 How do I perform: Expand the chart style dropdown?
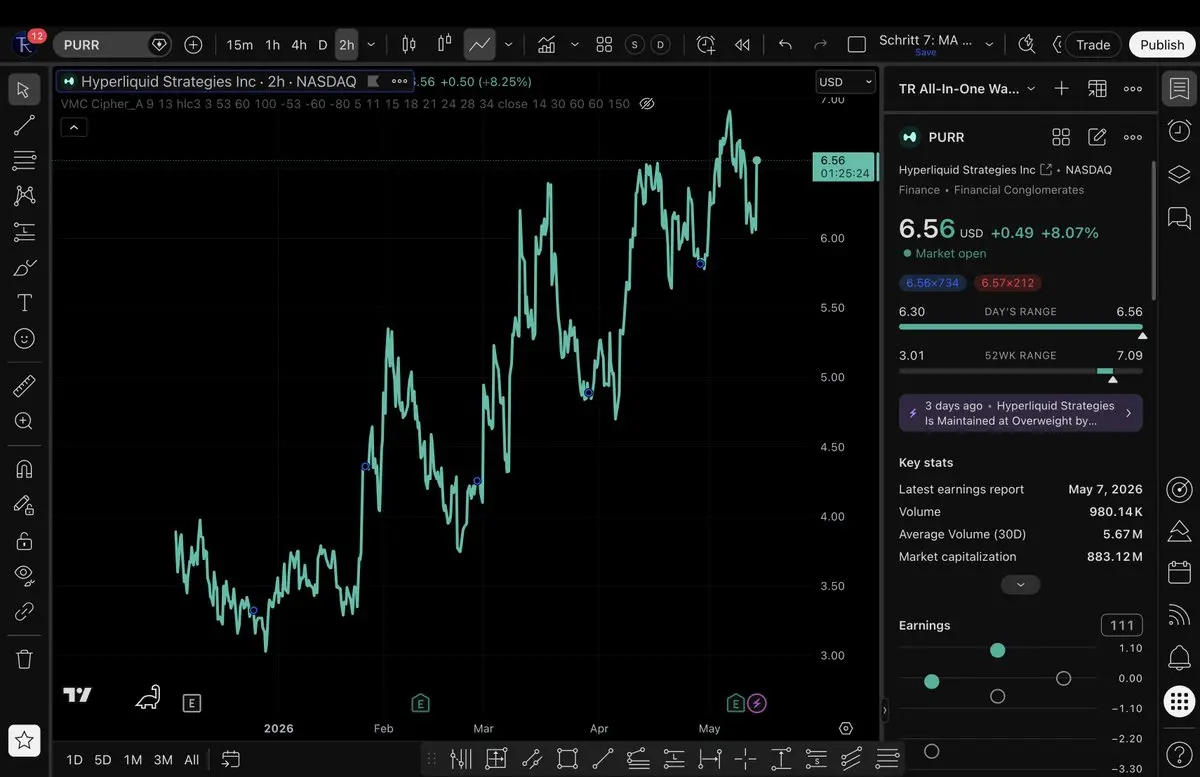tap(508, 45)
